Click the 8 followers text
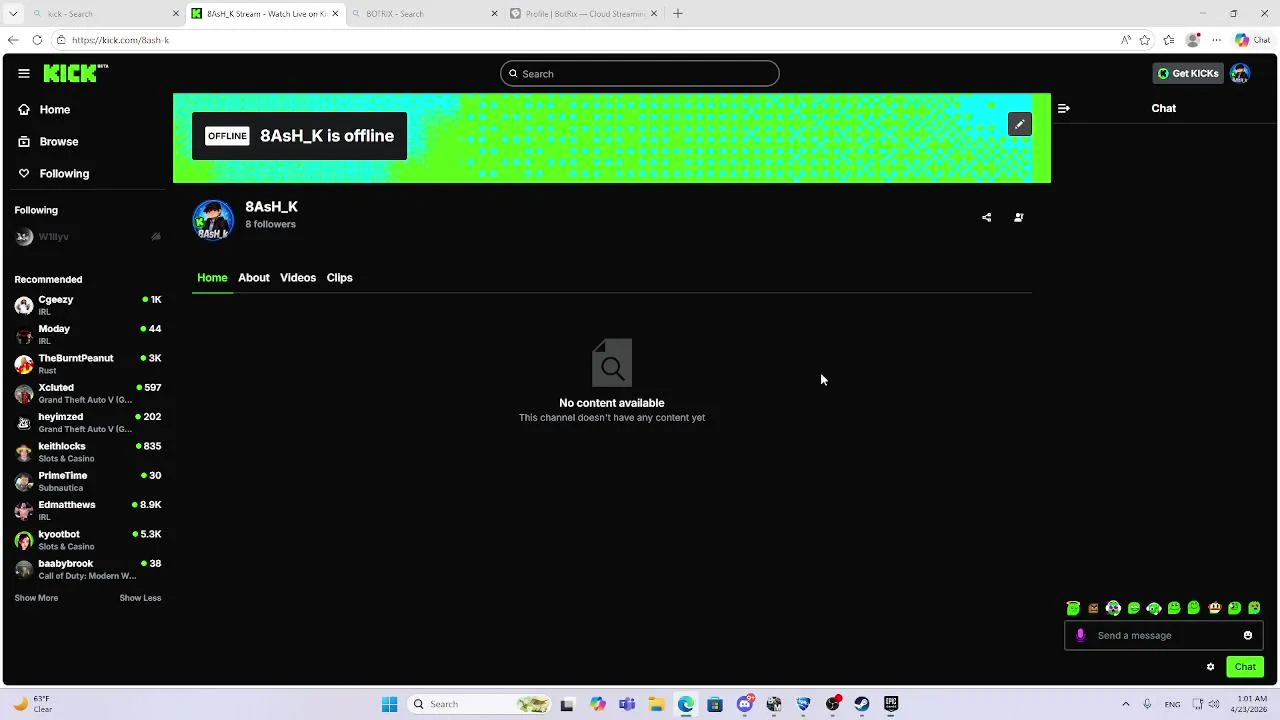The image size is (1280, 720). pos(271,224)
